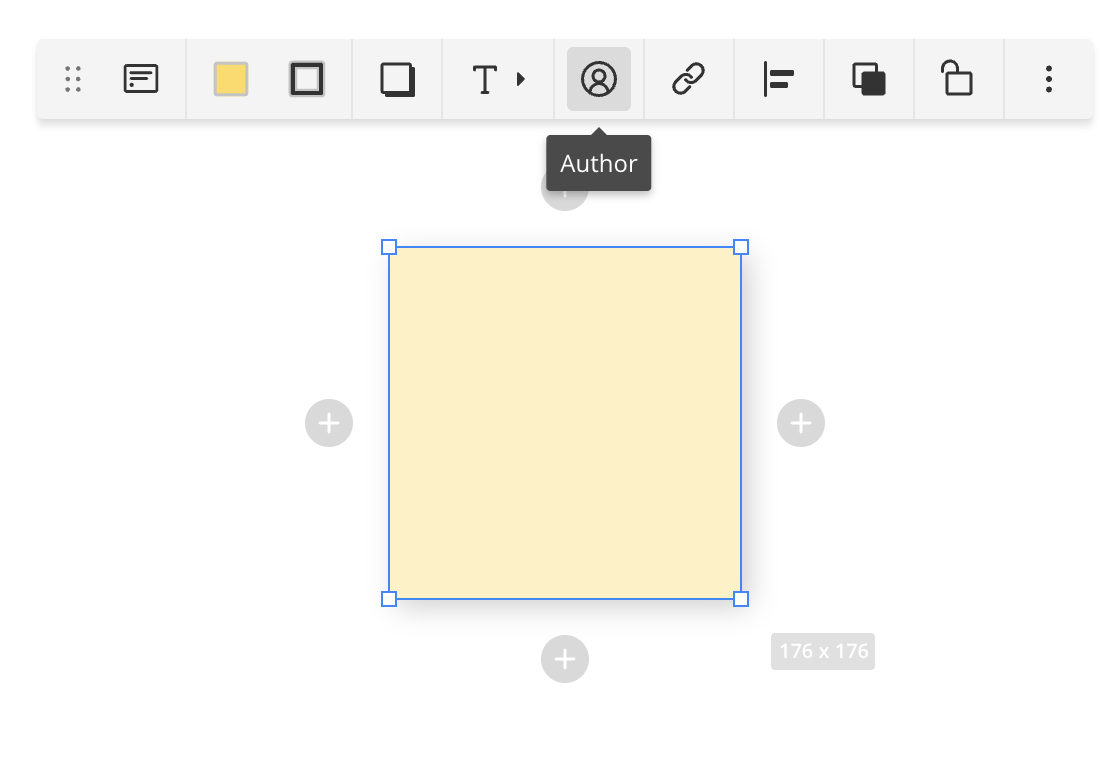Click the arrange layers order icon
Screen dimensions: 1118x781
click(x=869, y=79)
